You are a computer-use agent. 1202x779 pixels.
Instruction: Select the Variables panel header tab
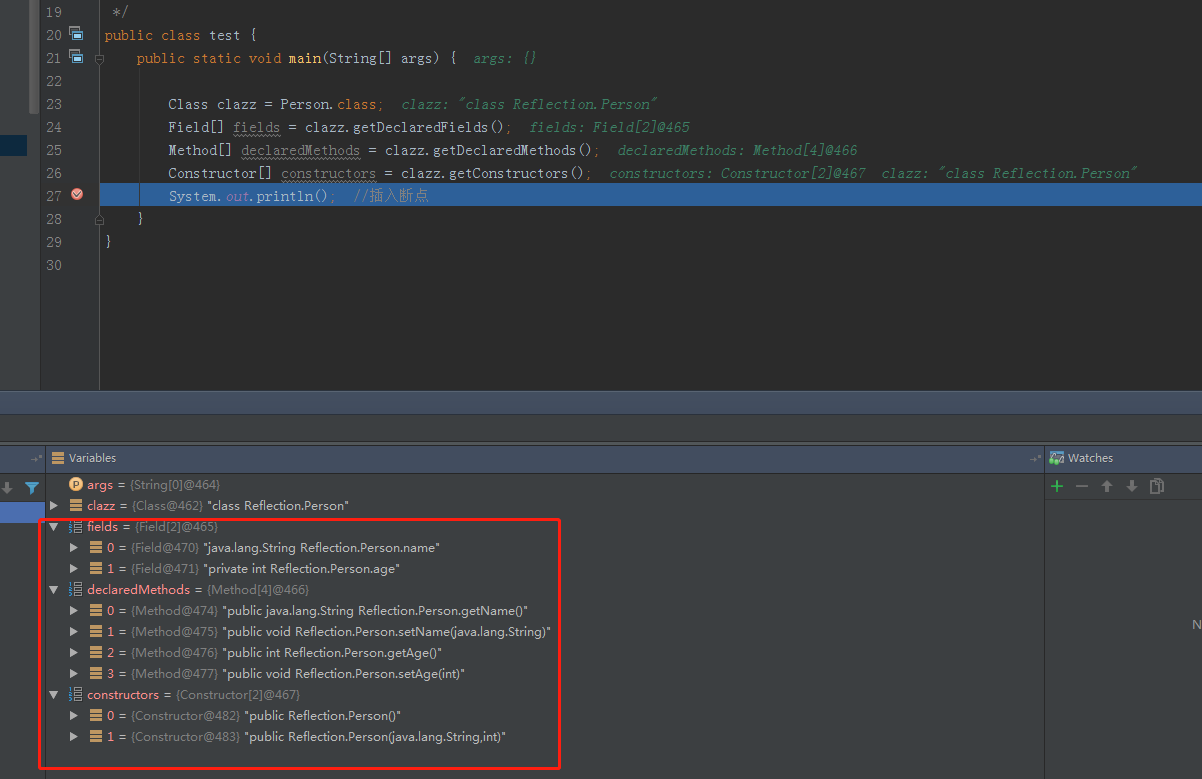coord(92,458)
